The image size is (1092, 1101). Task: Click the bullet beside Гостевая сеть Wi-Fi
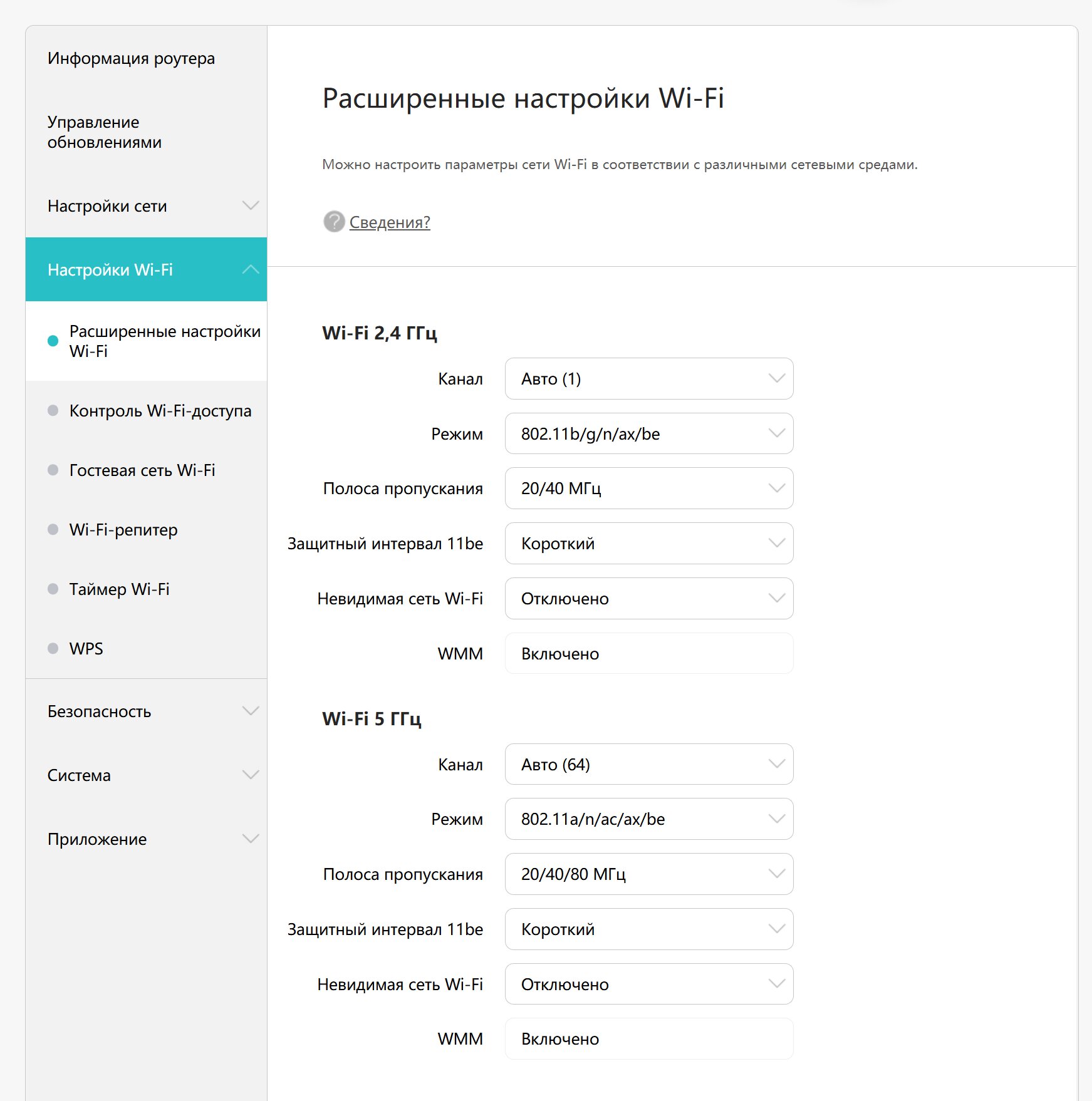point(53,470)
